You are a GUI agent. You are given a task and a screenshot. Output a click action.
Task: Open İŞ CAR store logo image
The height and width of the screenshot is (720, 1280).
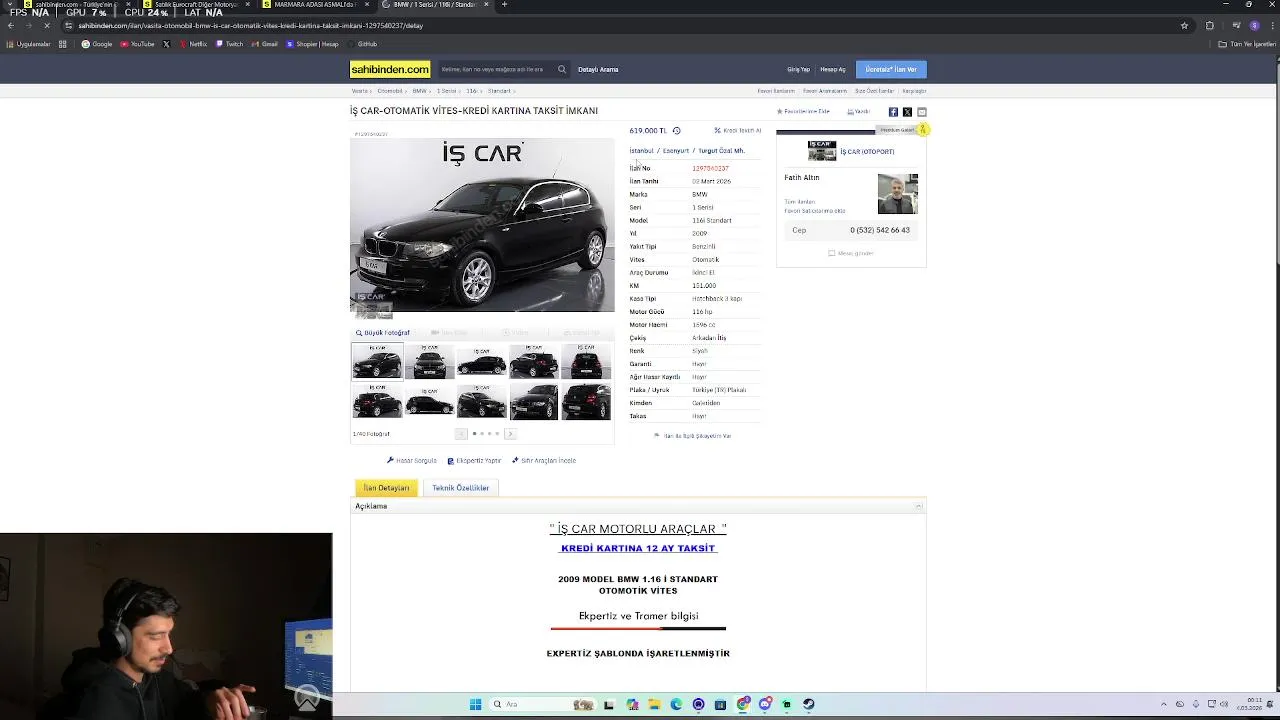pyautogui.click(x=822, y=151)
